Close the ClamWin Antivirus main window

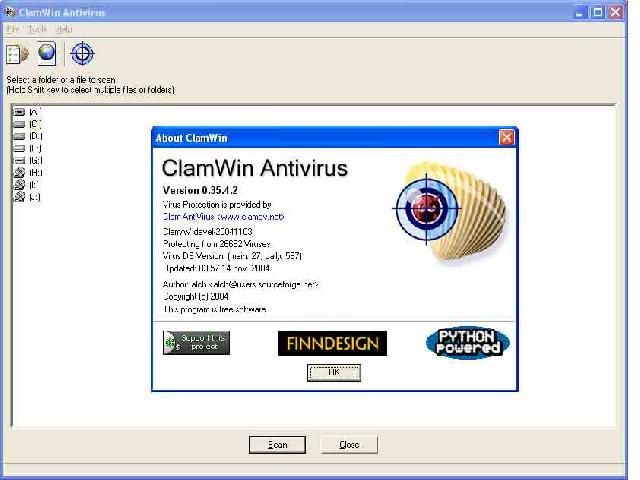point(616,12)
